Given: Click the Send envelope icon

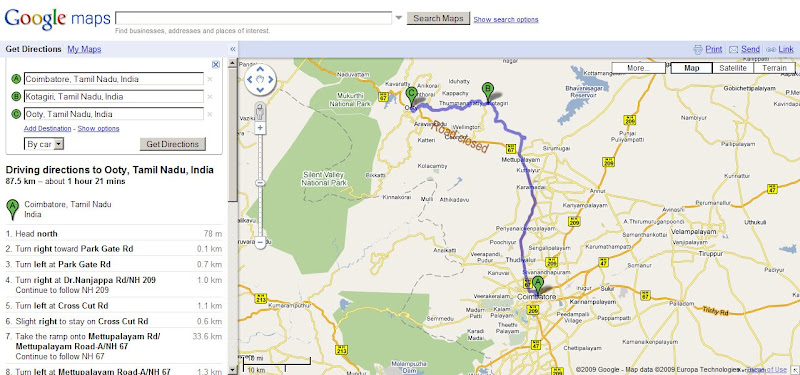Looking at the screenshot, I should click(734, 49).
